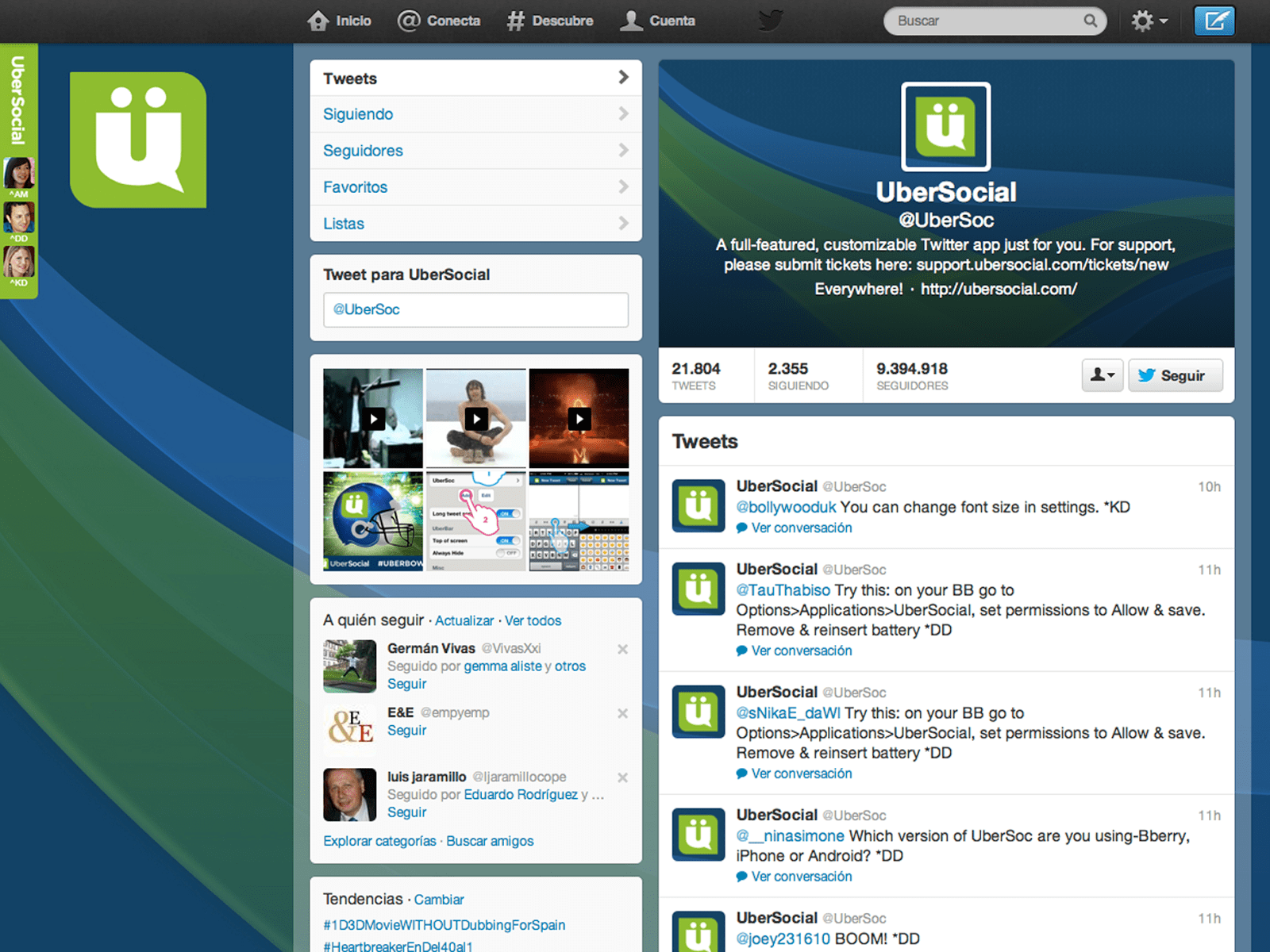The image size is (1270, 952).
Task: View 21.804 Tweets count
Action: click(696, 376)
